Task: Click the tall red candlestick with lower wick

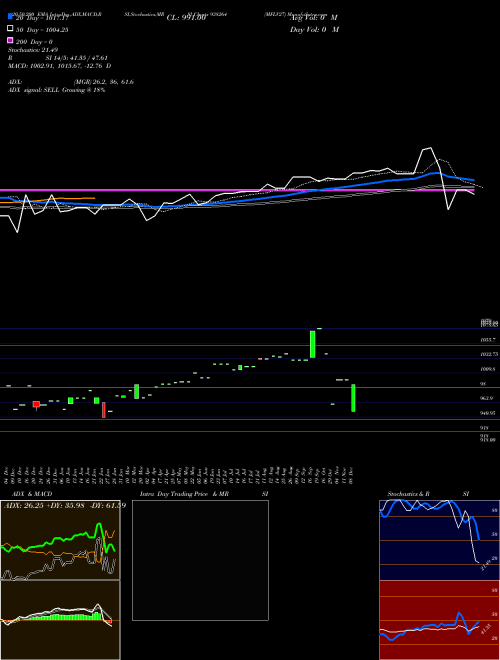Action: click(x=104, y=410)
